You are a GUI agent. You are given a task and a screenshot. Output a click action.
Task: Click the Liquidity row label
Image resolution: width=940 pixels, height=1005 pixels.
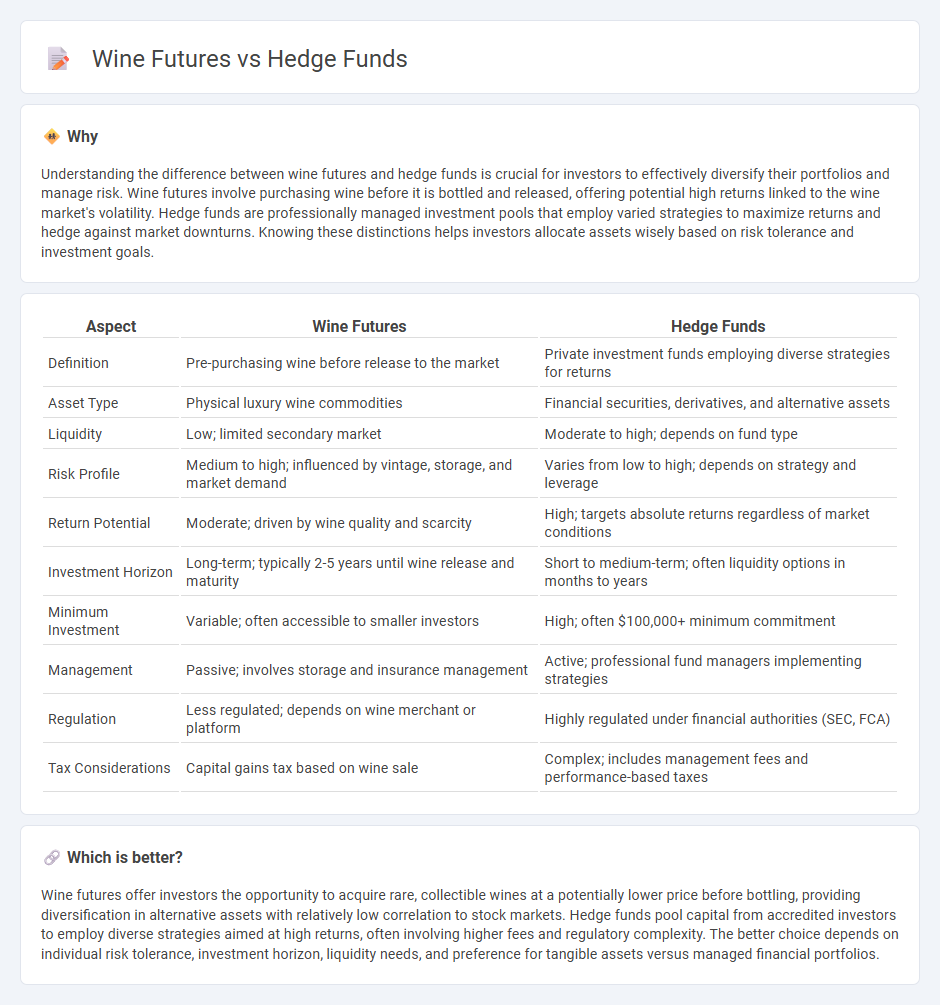(75, 434)
